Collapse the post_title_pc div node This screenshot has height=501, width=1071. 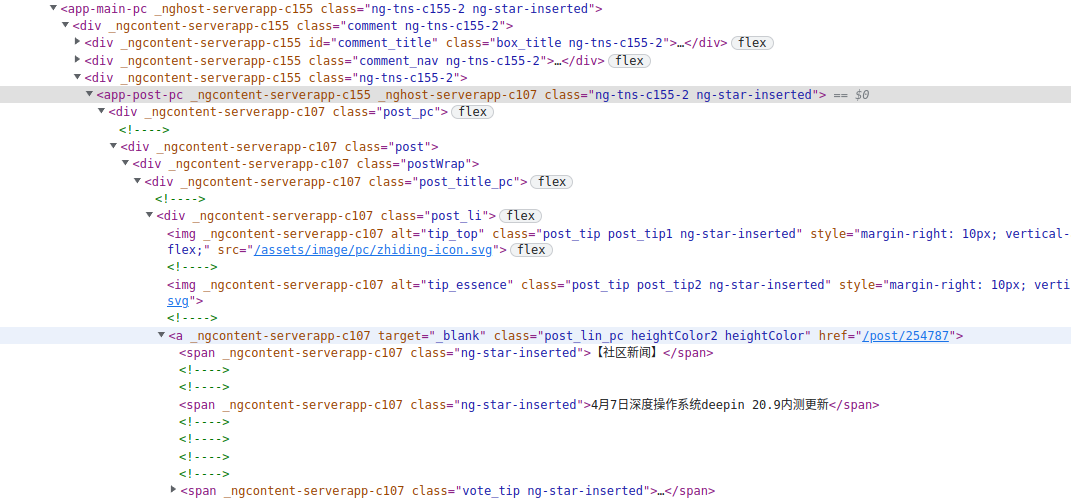tap(137, 181)
